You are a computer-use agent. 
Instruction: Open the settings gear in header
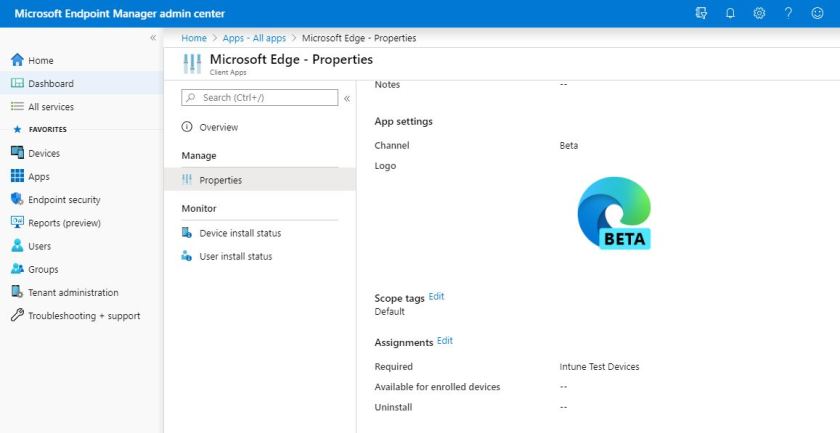click(759, 13)
